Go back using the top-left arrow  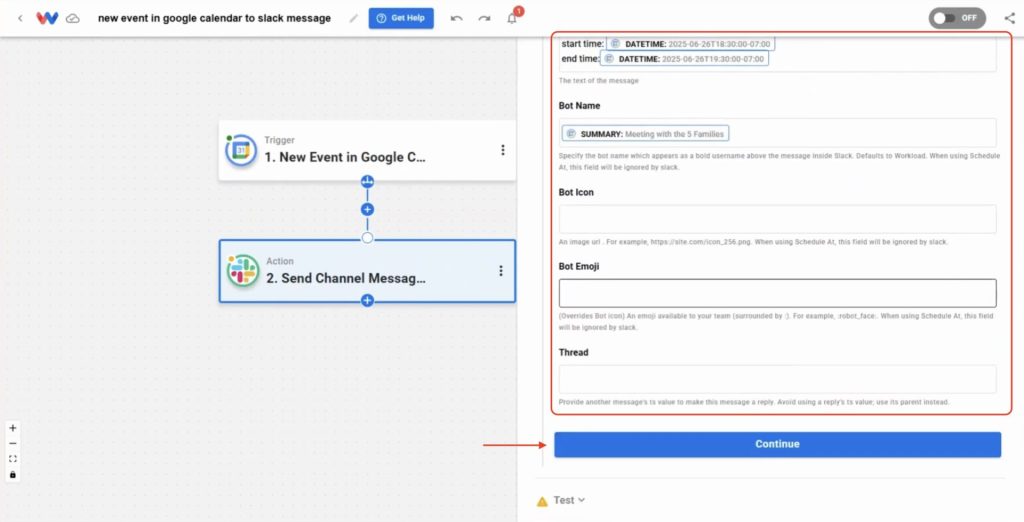coord(20,18)
